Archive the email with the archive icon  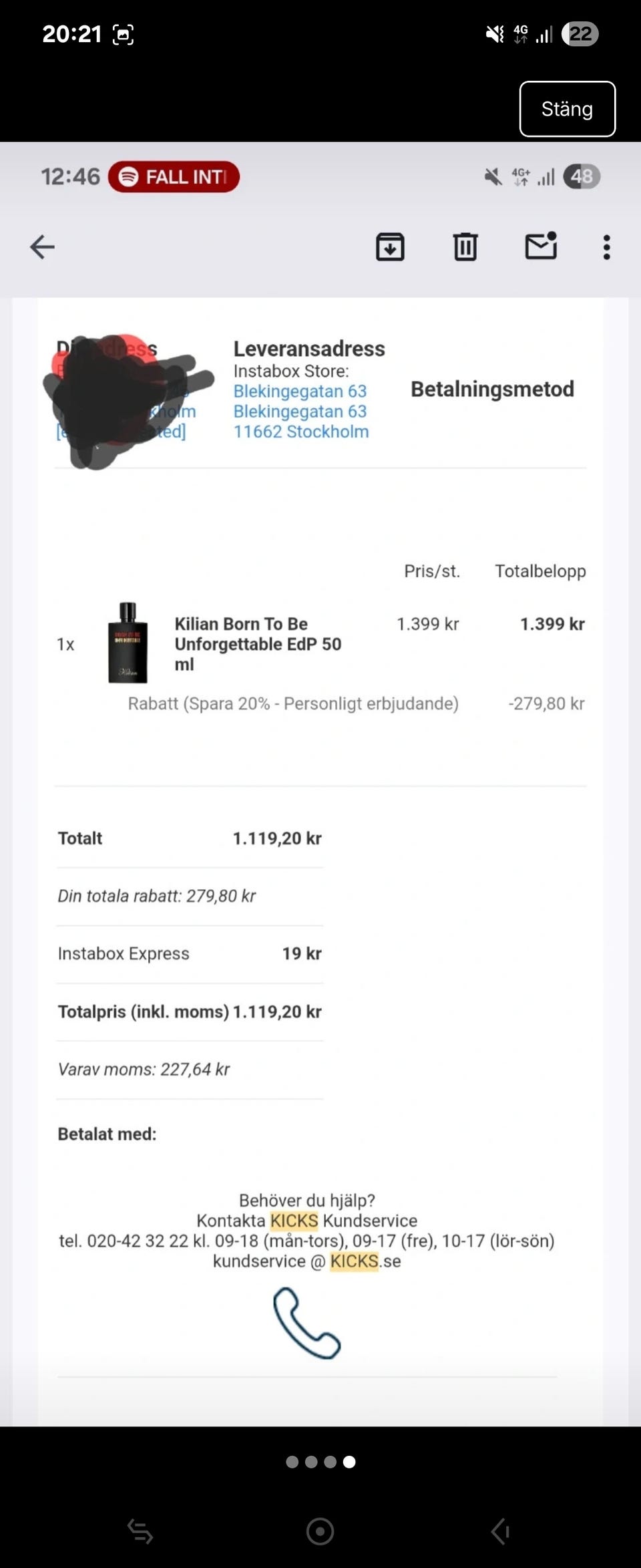(x=390, y=247)
